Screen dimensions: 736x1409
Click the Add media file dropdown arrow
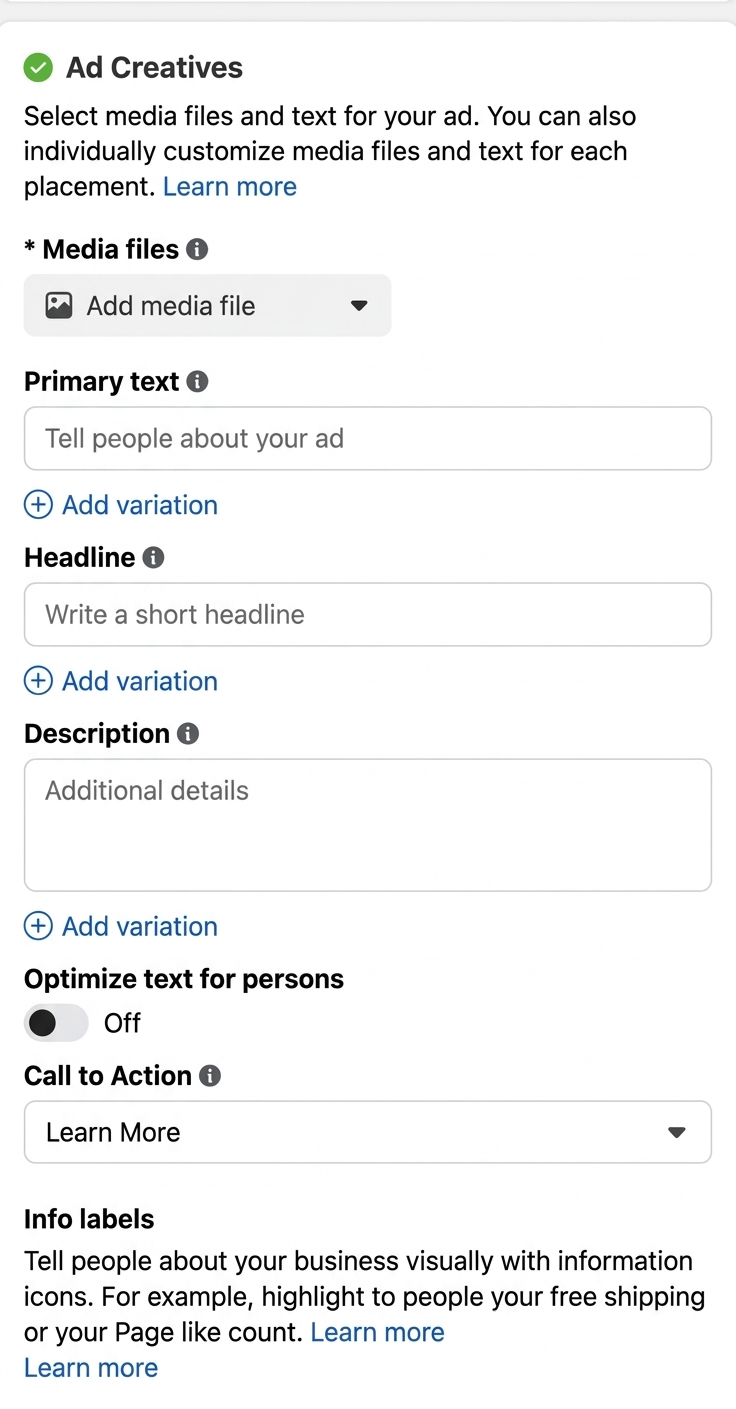point(359,306)
